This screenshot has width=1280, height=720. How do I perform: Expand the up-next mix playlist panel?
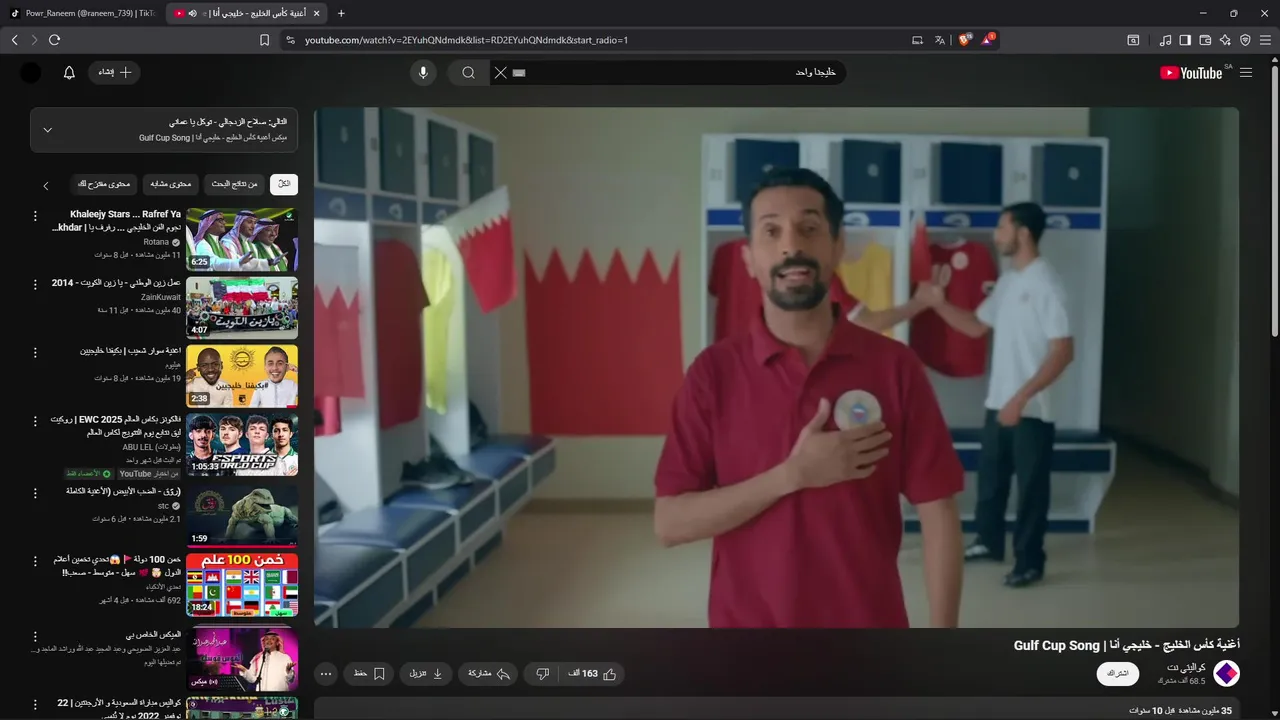47,130
